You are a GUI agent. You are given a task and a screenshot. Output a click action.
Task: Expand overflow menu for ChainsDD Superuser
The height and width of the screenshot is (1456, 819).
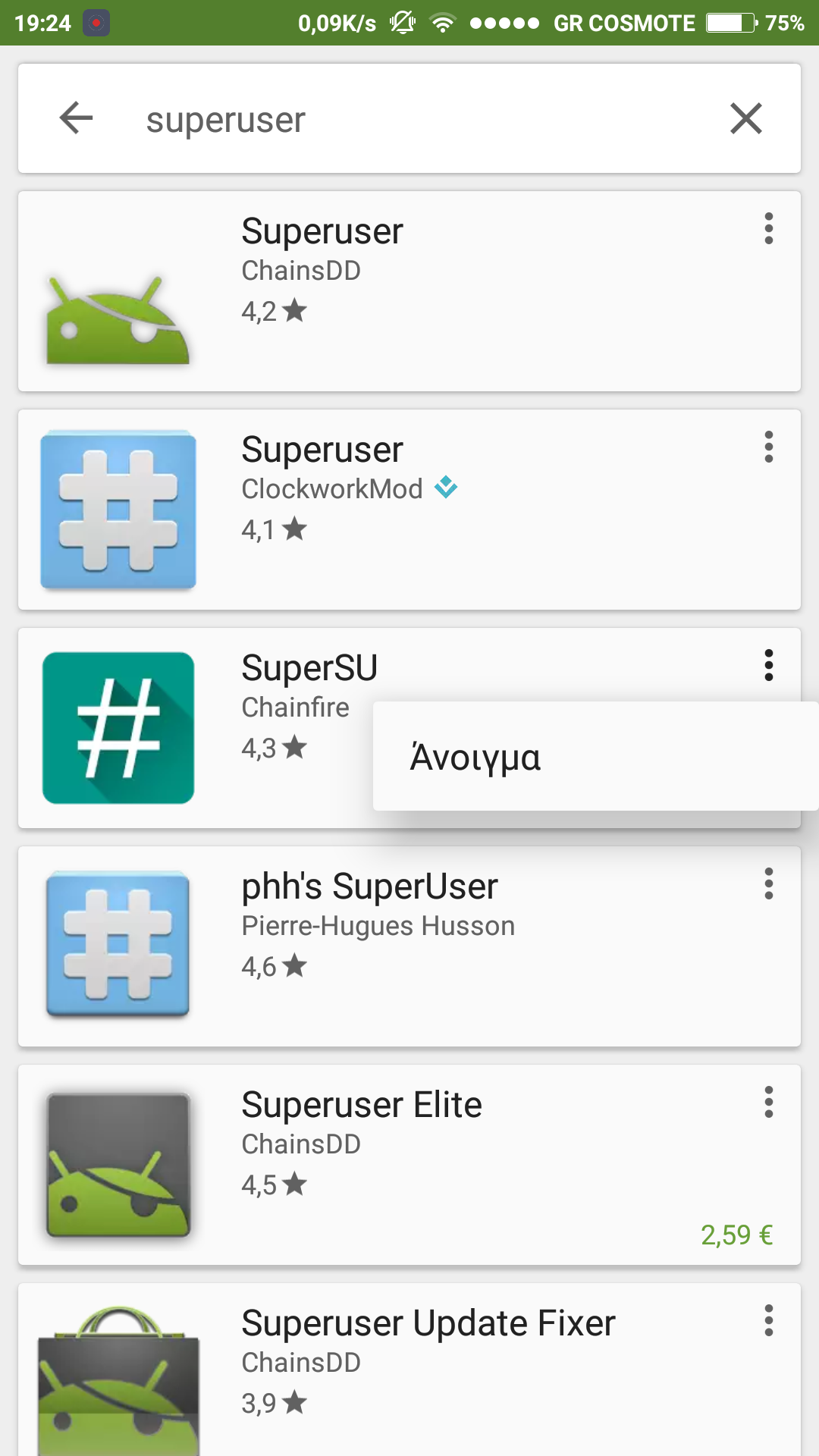click(x=769, y=228)
